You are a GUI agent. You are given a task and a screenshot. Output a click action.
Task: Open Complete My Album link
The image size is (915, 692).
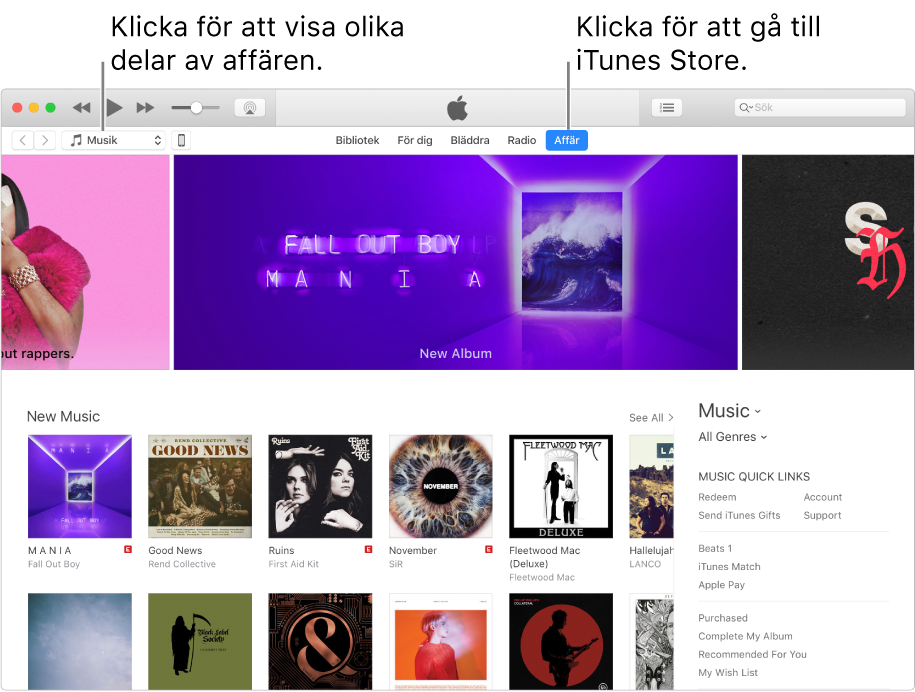[745, 636]
